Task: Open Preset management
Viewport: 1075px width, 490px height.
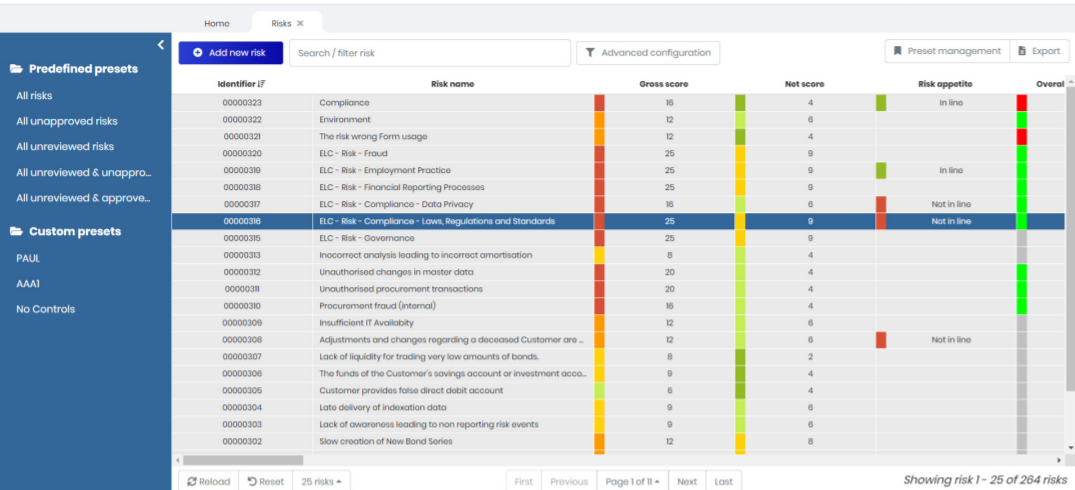Action: click(947, 51)
